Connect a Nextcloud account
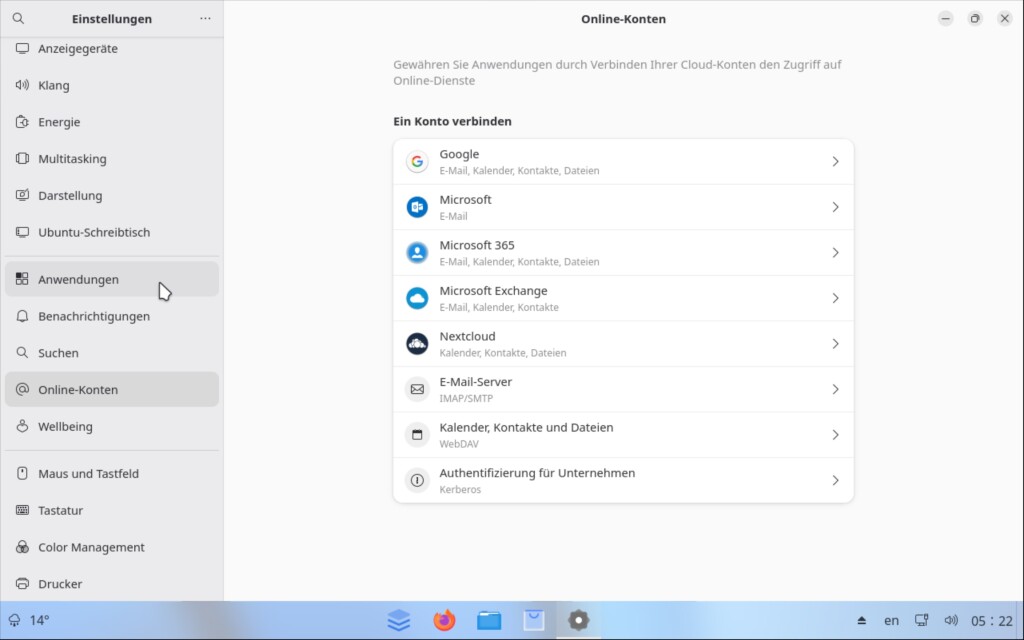Viewport: 1024px width, 640px height. coord(623,344)
